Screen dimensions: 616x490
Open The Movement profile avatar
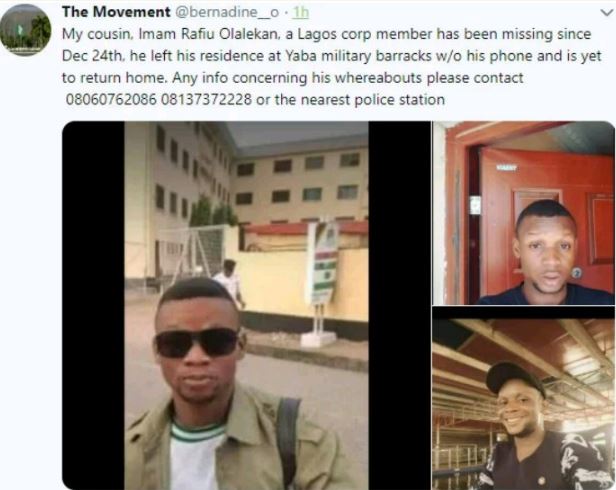25,30
